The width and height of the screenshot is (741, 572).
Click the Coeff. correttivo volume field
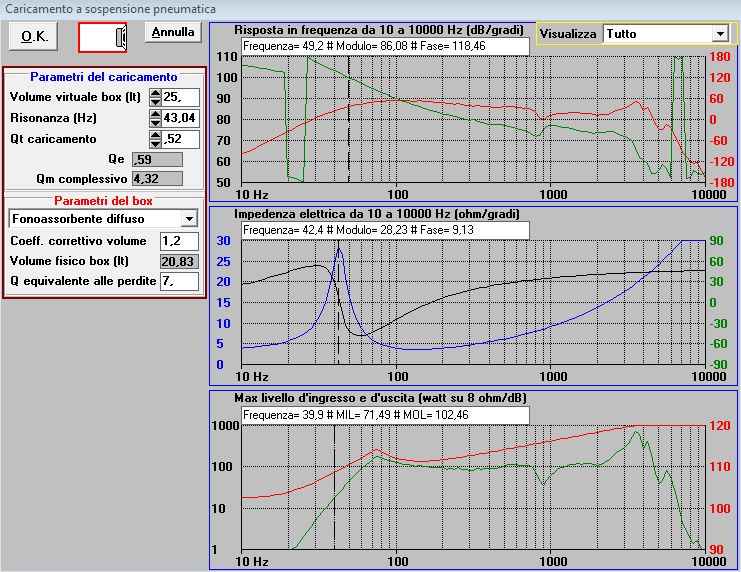(180, 241)
